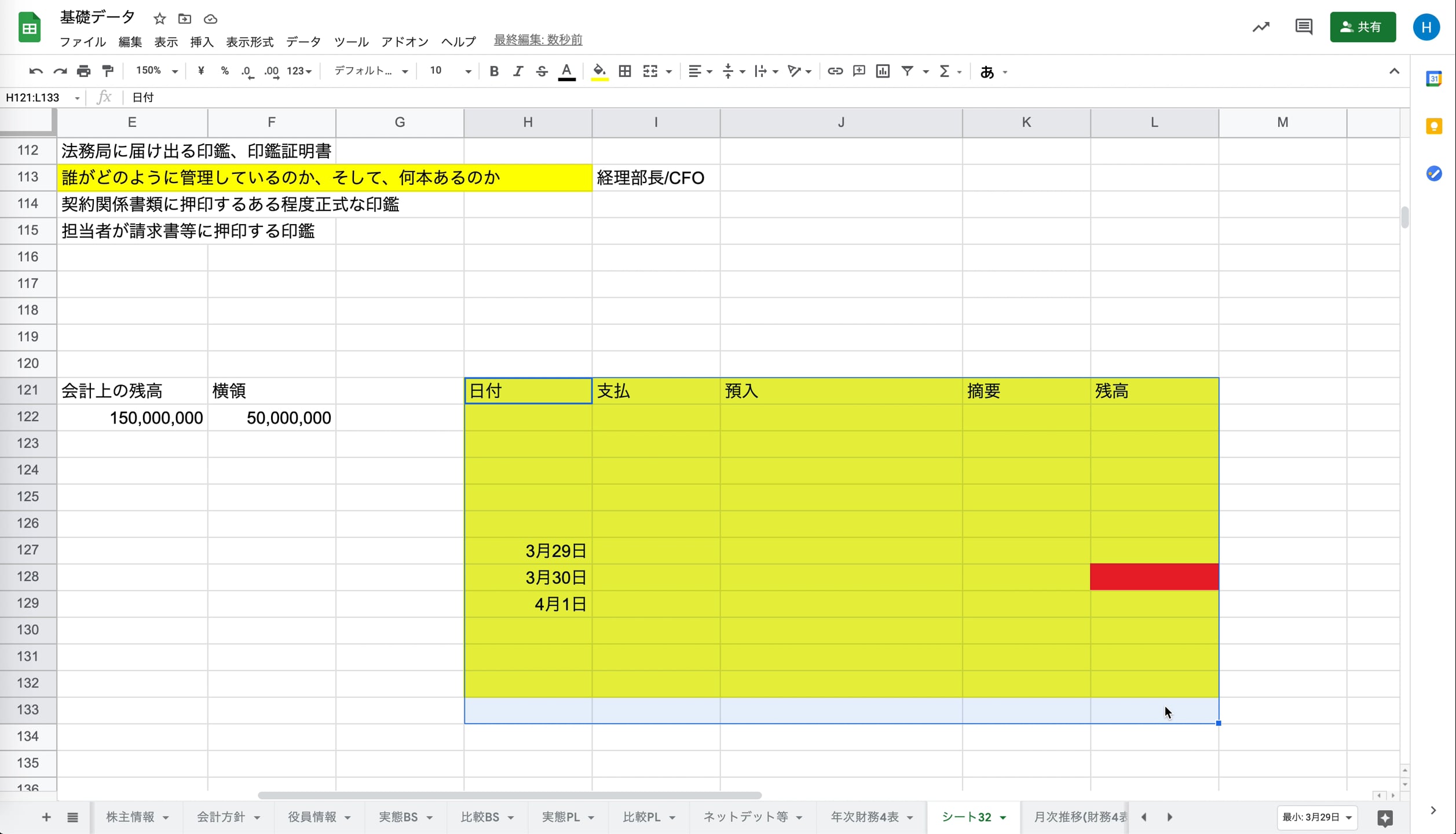This screenshot has height=834, width=1456.
Task: Open the font size dropdown
Action: (x=448, y=71)
